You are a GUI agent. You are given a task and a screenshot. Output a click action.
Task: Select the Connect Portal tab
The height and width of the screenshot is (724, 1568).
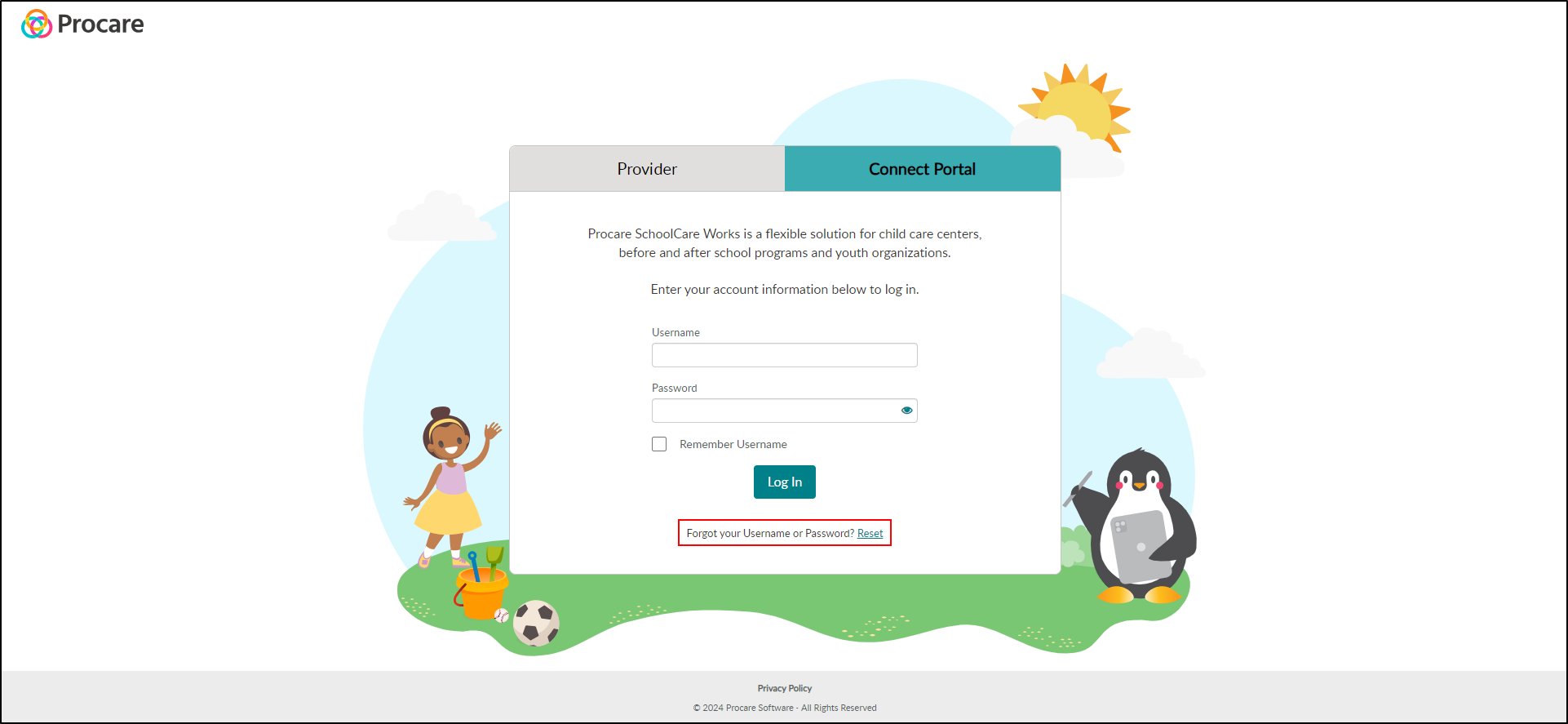923,169
